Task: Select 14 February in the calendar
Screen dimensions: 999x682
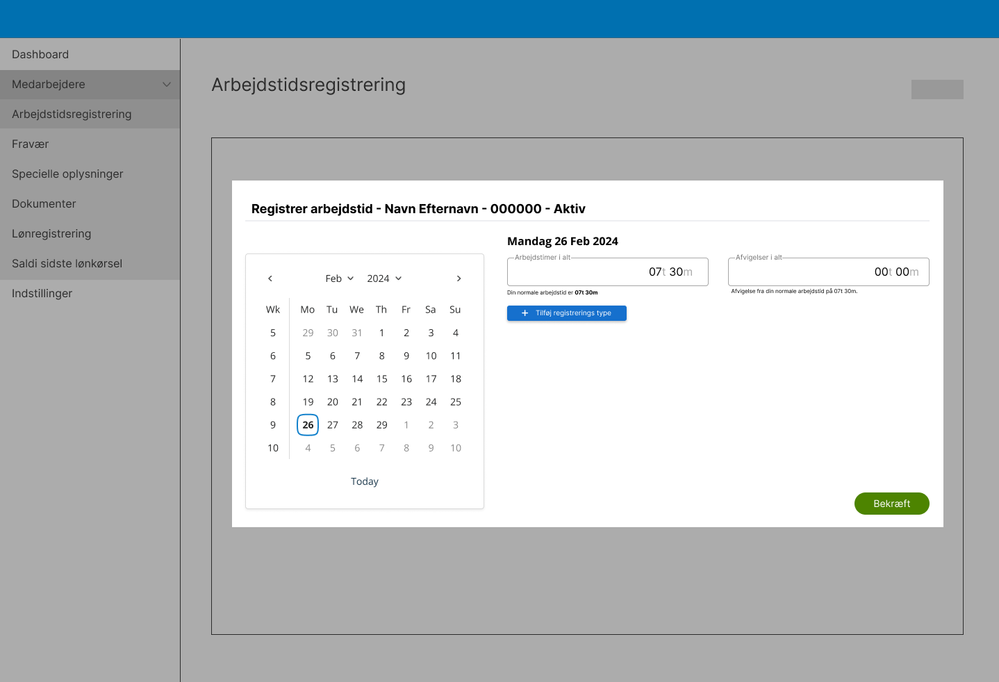Action: (357, 379)
